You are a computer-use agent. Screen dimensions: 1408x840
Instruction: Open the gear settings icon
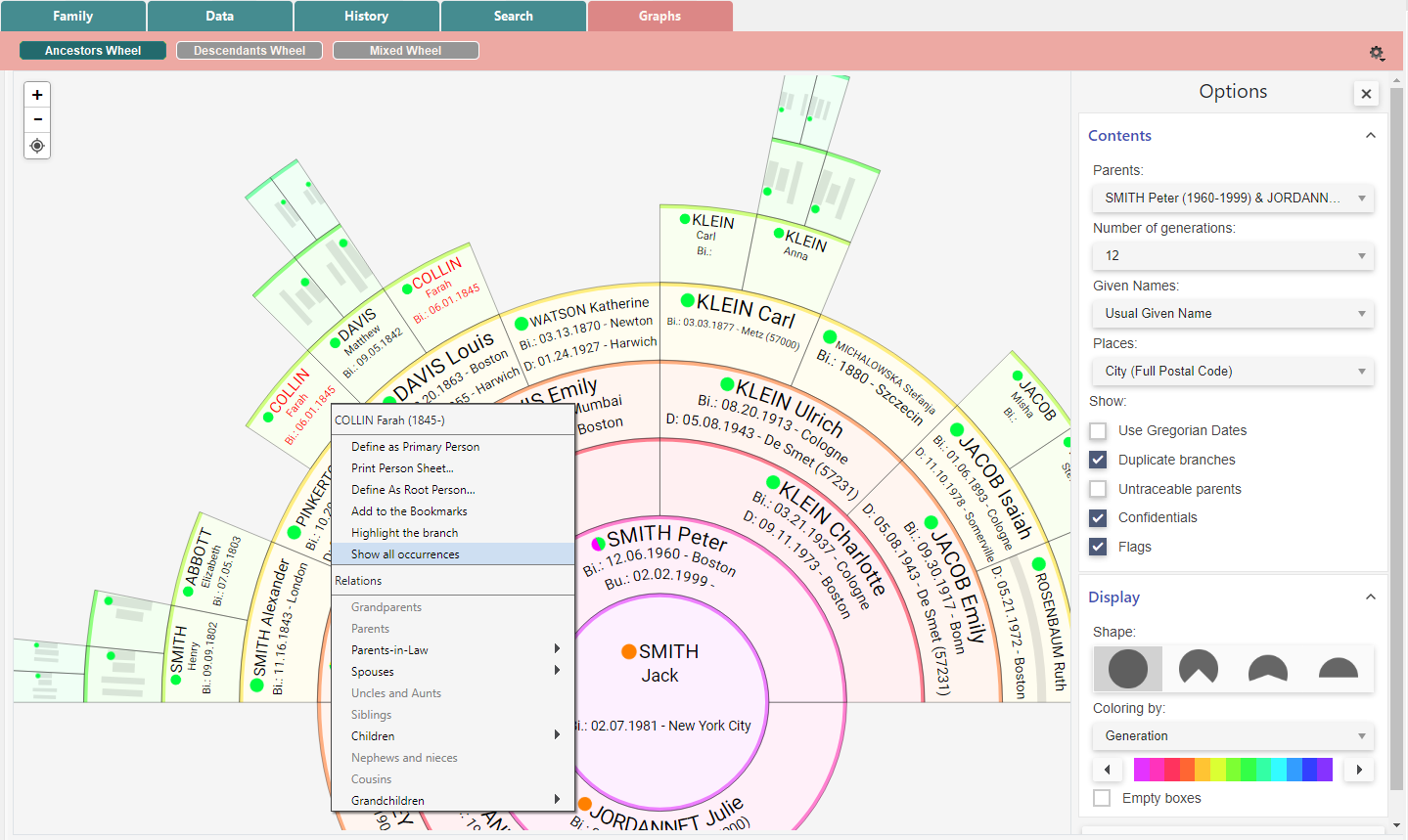pyautogui.click(x=1377, y=53)
